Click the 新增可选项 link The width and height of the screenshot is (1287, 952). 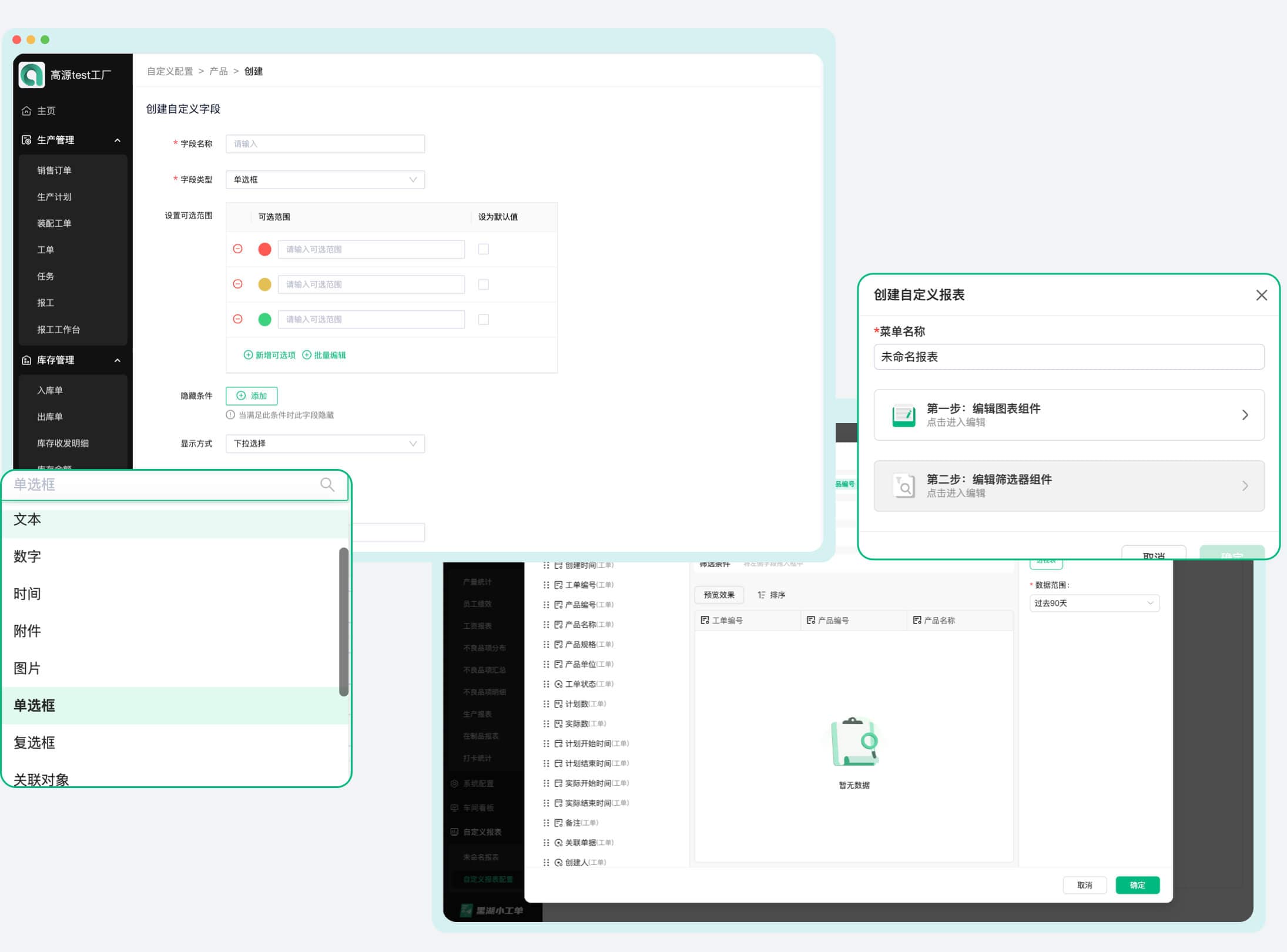point(270,355)
